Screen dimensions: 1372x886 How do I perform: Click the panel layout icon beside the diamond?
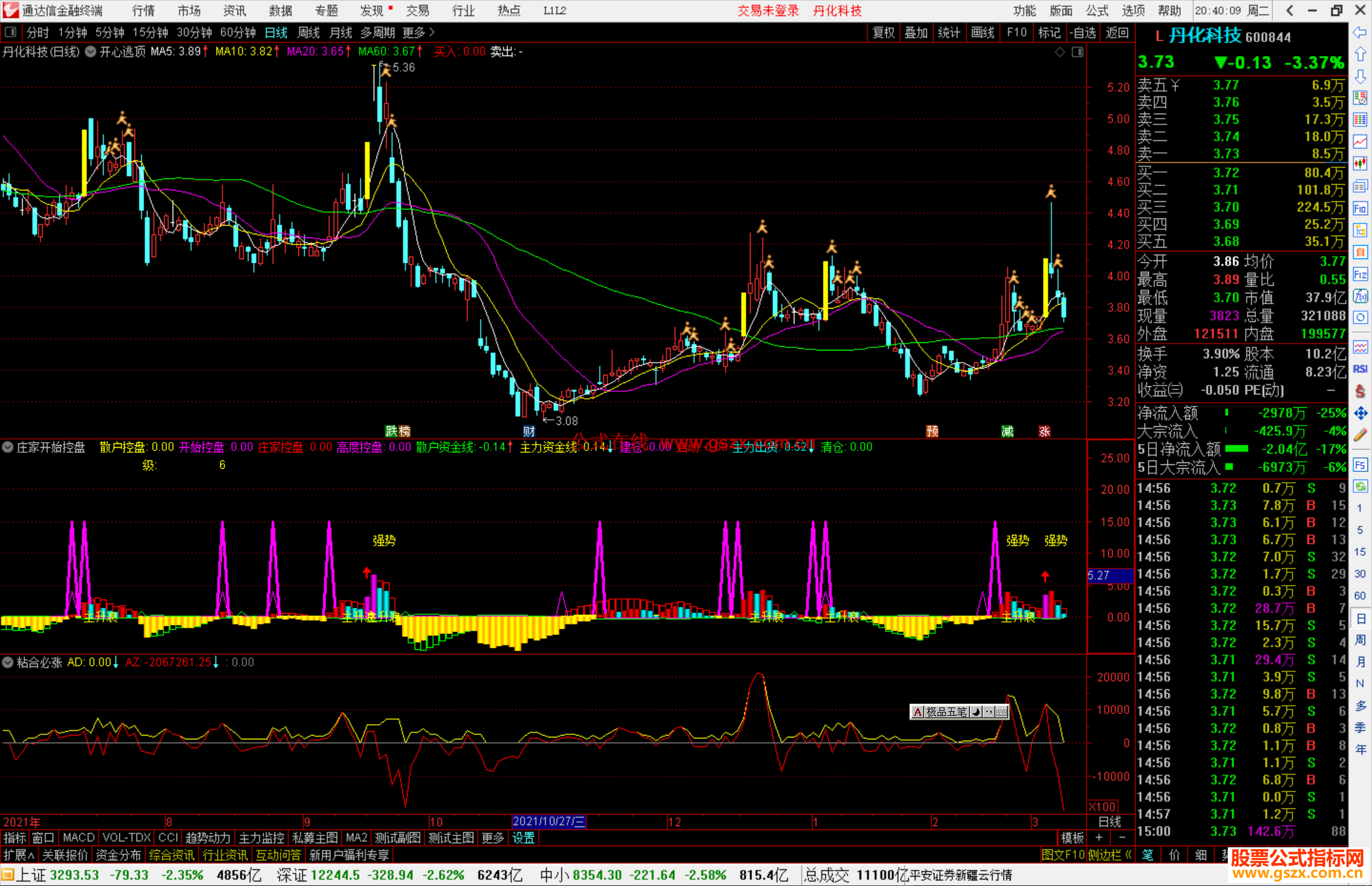[1078, 52]
